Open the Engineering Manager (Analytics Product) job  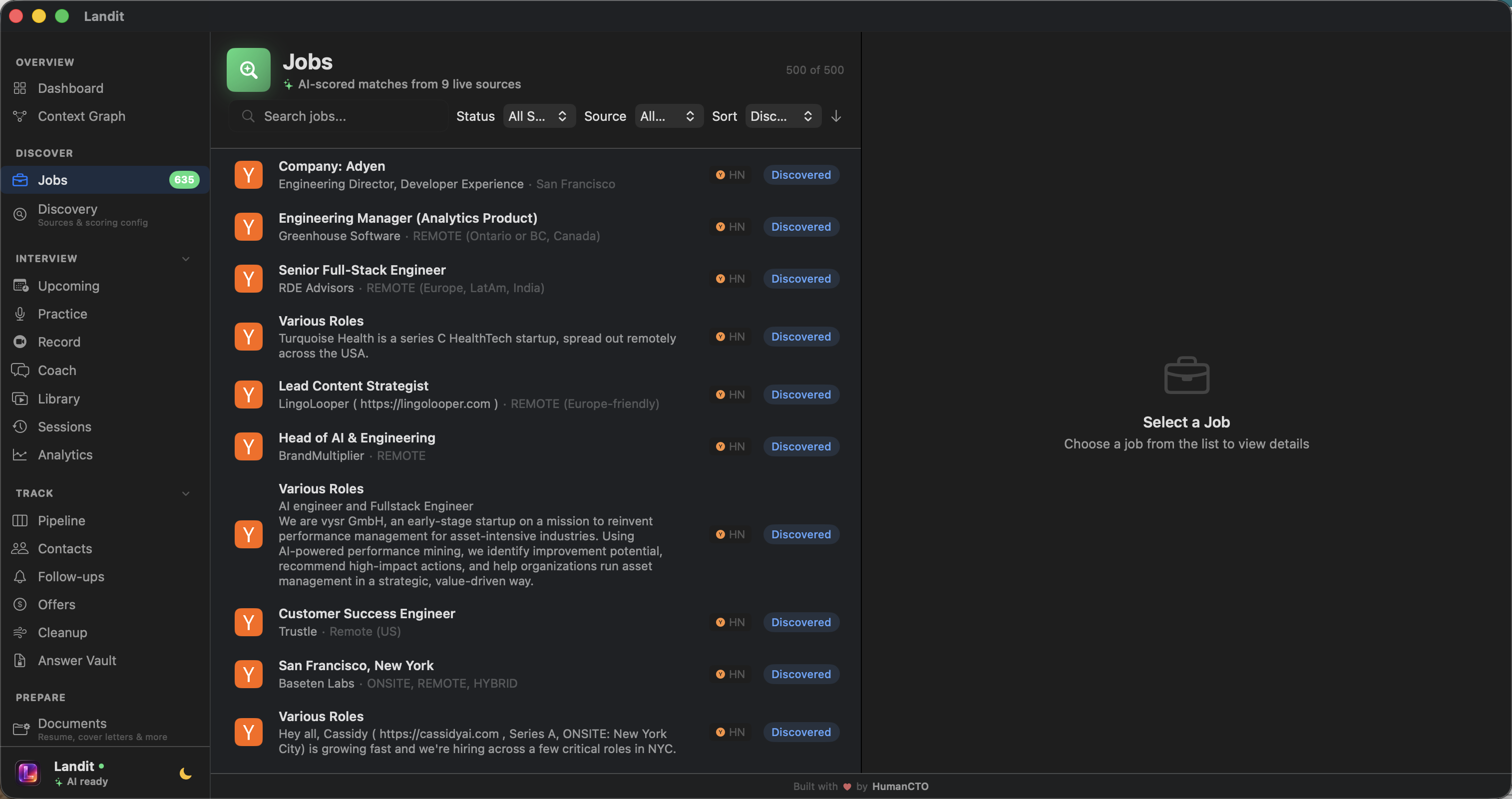(x=536, y=227)
